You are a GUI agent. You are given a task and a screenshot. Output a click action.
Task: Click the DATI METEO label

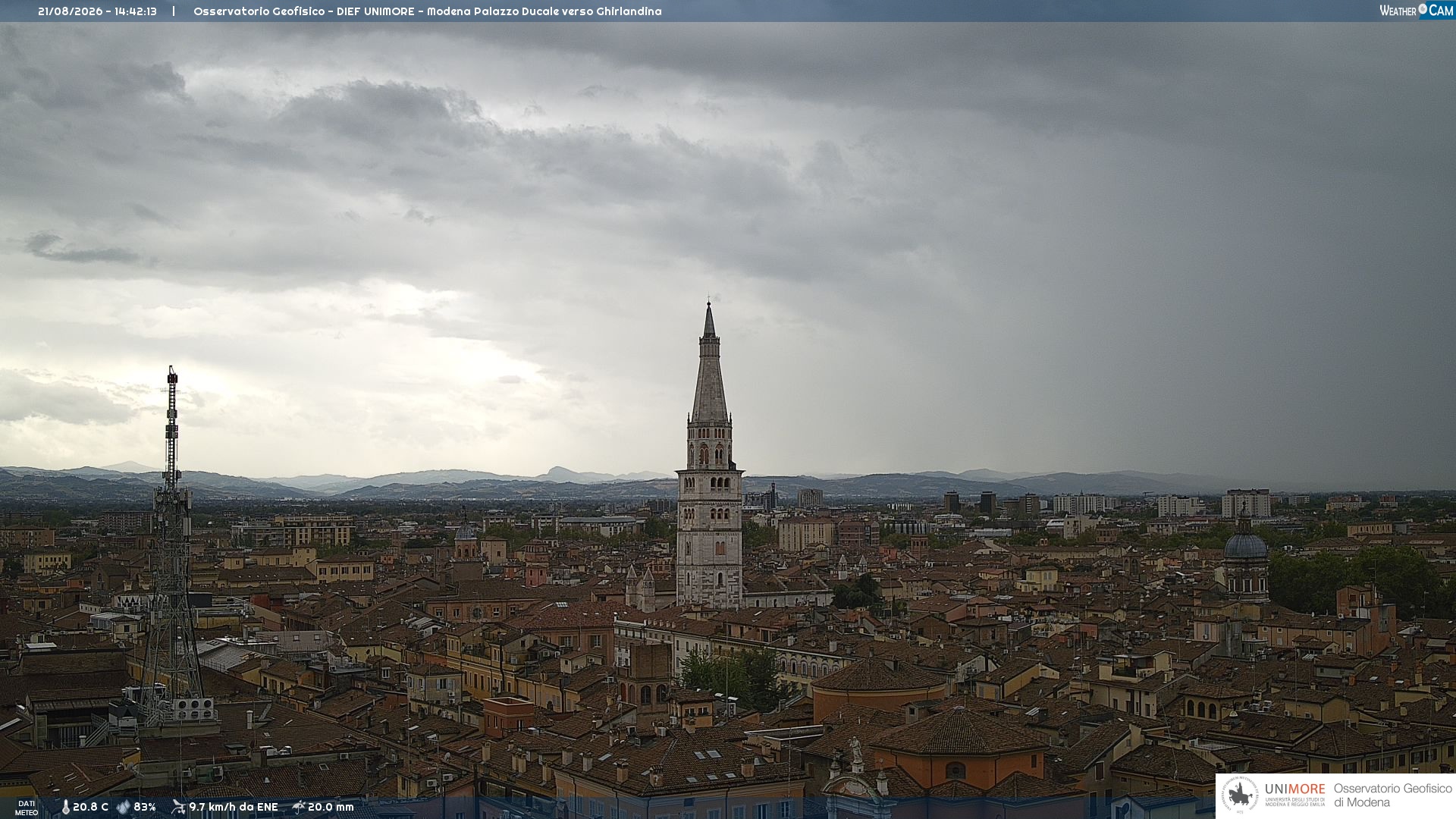click(27, 808)
